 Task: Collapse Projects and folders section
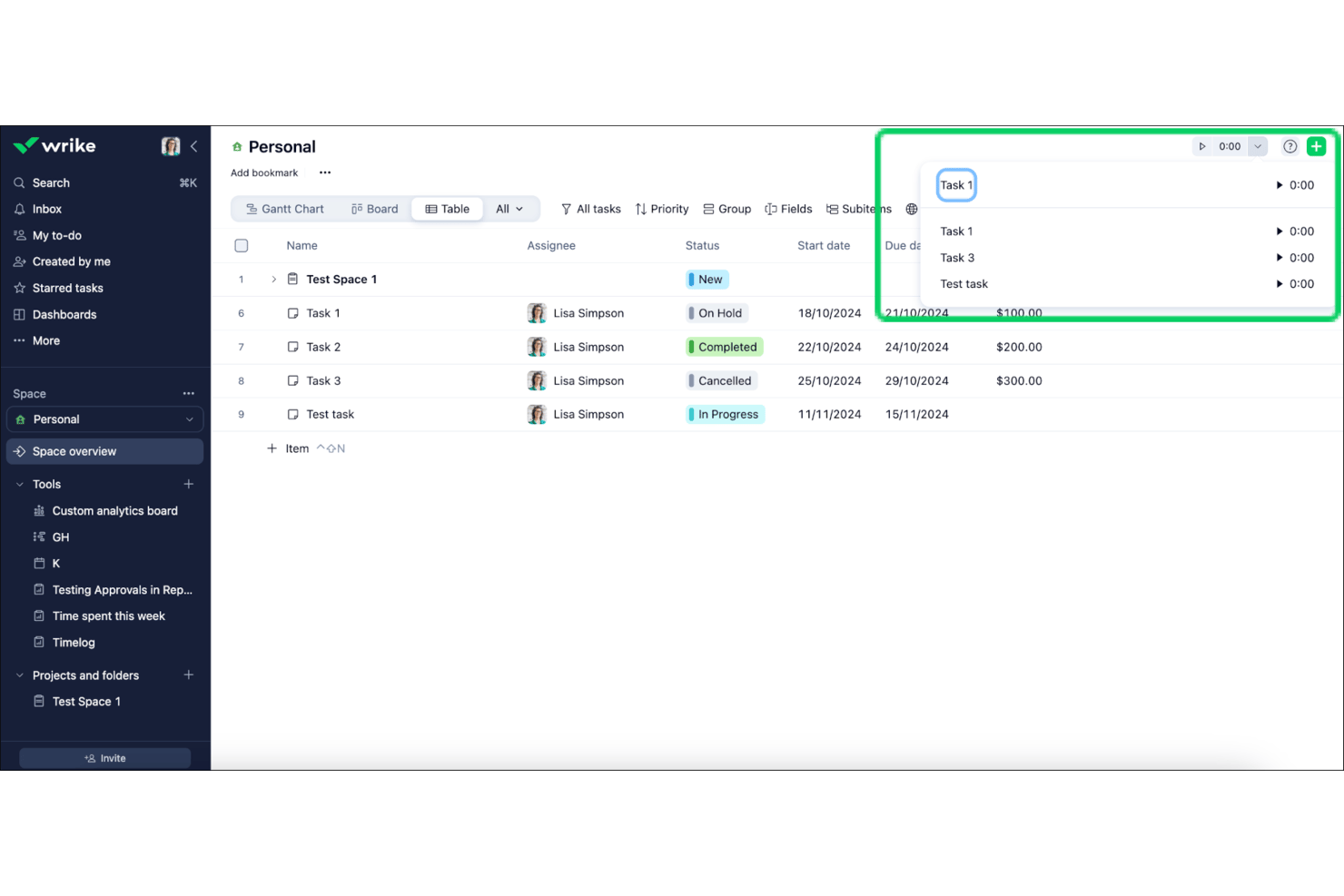(x=20, y=675)
